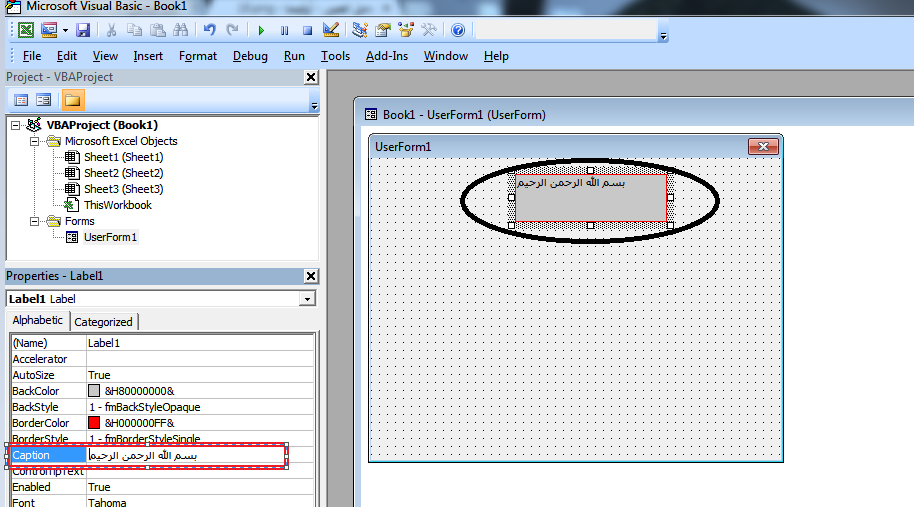Open the Format menu
The width and height of the screenshot is (914, 507).
pyautogui.click(x=198, y=56)
